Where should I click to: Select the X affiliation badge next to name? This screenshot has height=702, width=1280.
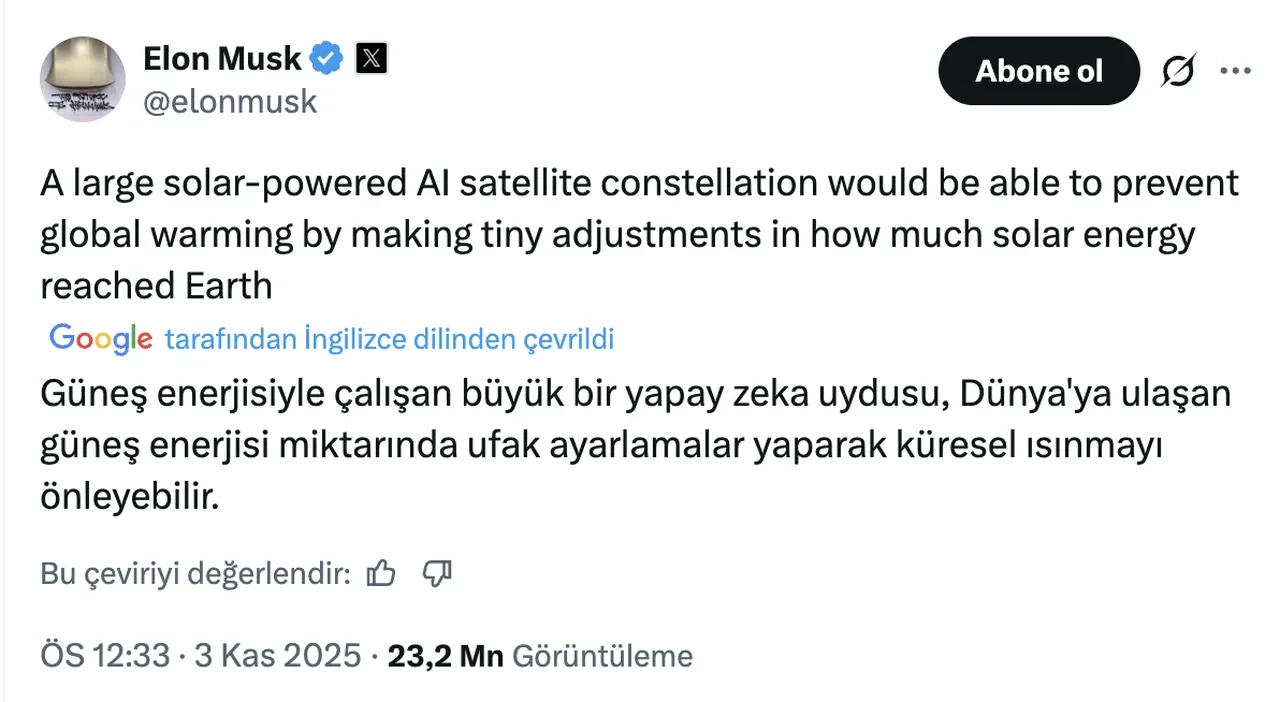pyautogui.click(x=371, y=58)
